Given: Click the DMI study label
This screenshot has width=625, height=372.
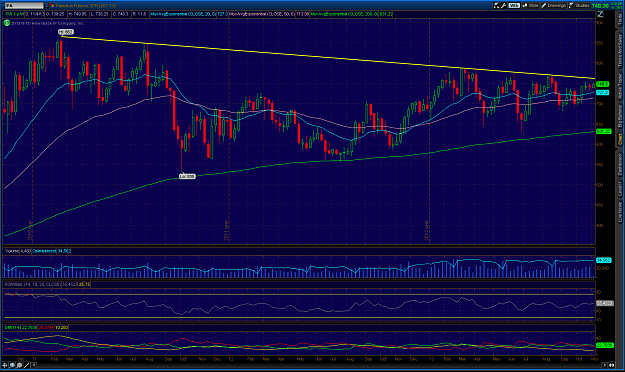Looking at the screenshot, I should [x=13, y=327].
